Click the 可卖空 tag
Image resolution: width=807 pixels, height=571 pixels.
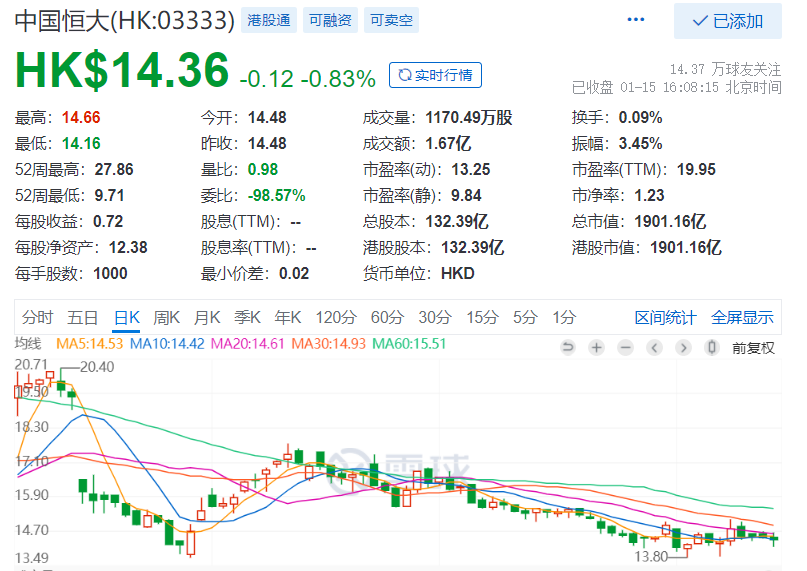[391, 20]
